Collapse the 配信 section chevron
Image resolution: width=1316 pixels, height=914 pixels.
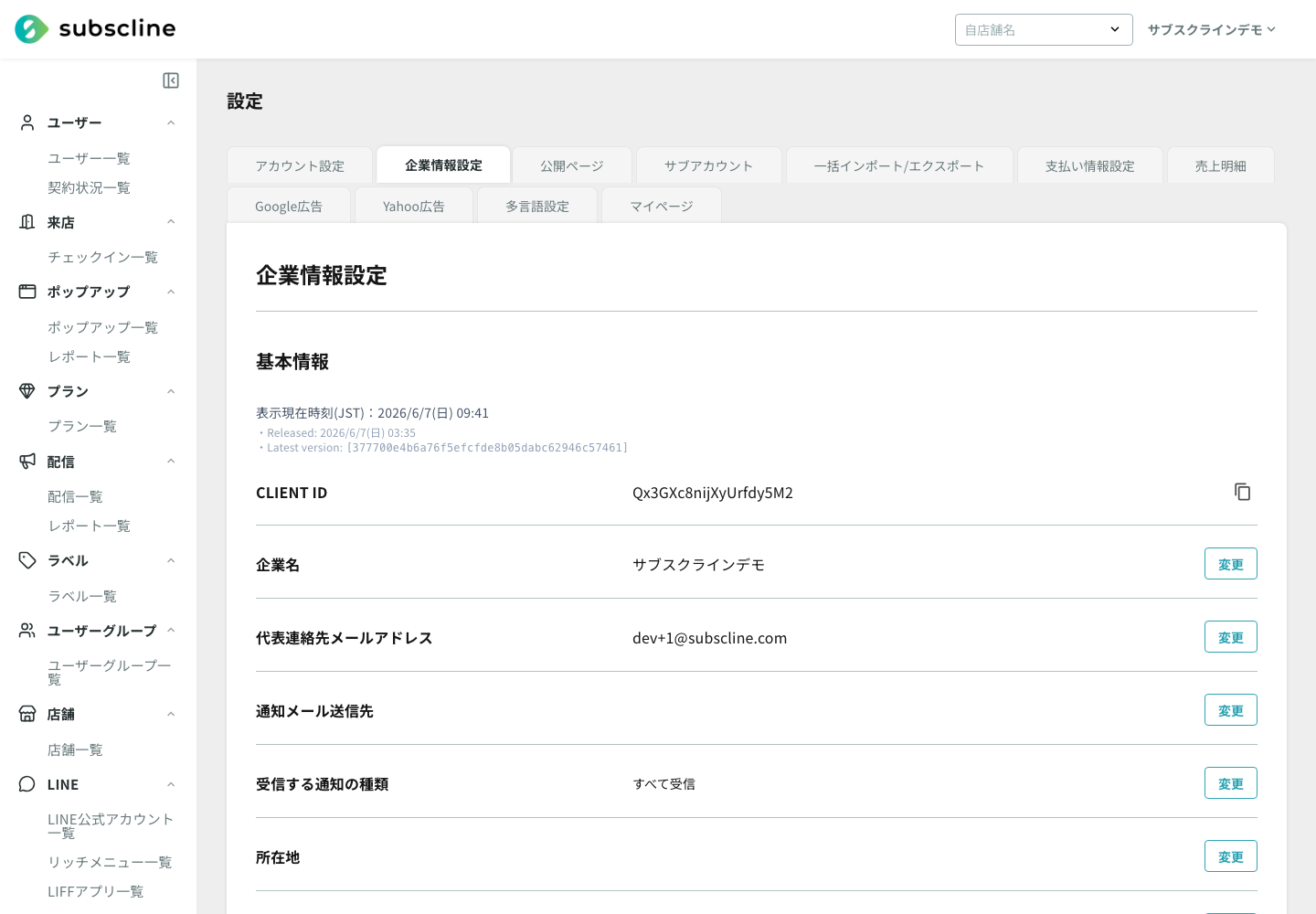171,462
